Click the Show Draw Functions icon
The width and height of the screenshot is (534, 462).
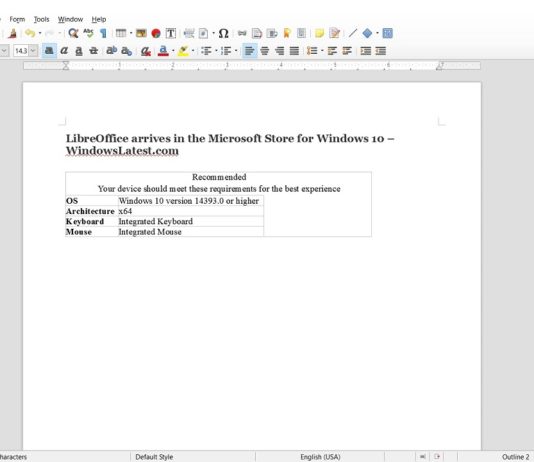click(388, 33)
